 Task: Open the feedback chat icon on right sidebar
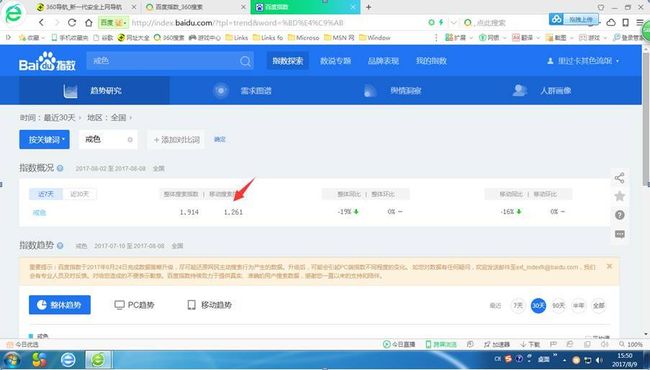[619, 235]
